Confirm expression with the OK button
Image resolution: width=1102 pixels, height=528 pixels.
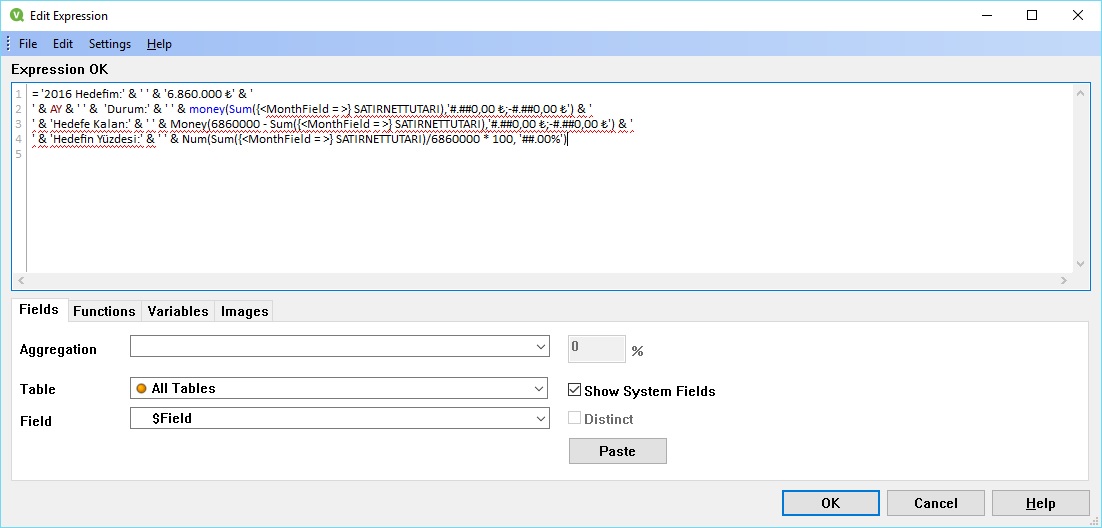pyautogui.click(x=831, y=503)
